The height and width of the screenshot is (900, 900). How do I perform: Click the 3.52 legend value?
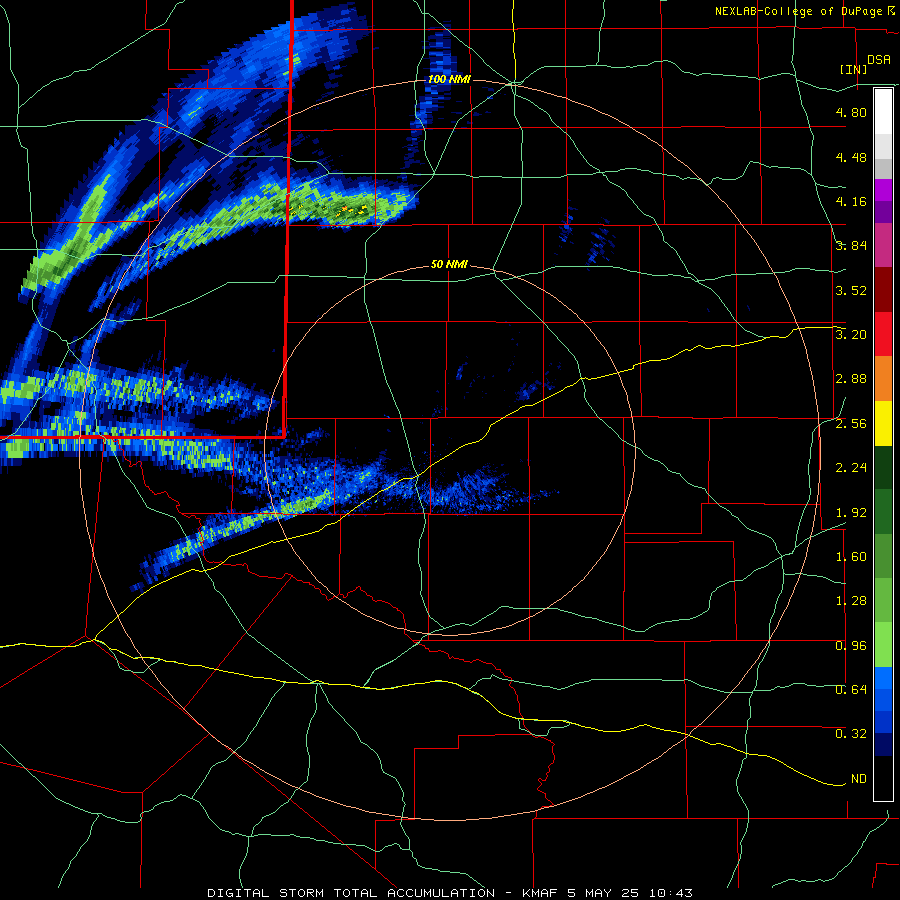click(851, 290)
